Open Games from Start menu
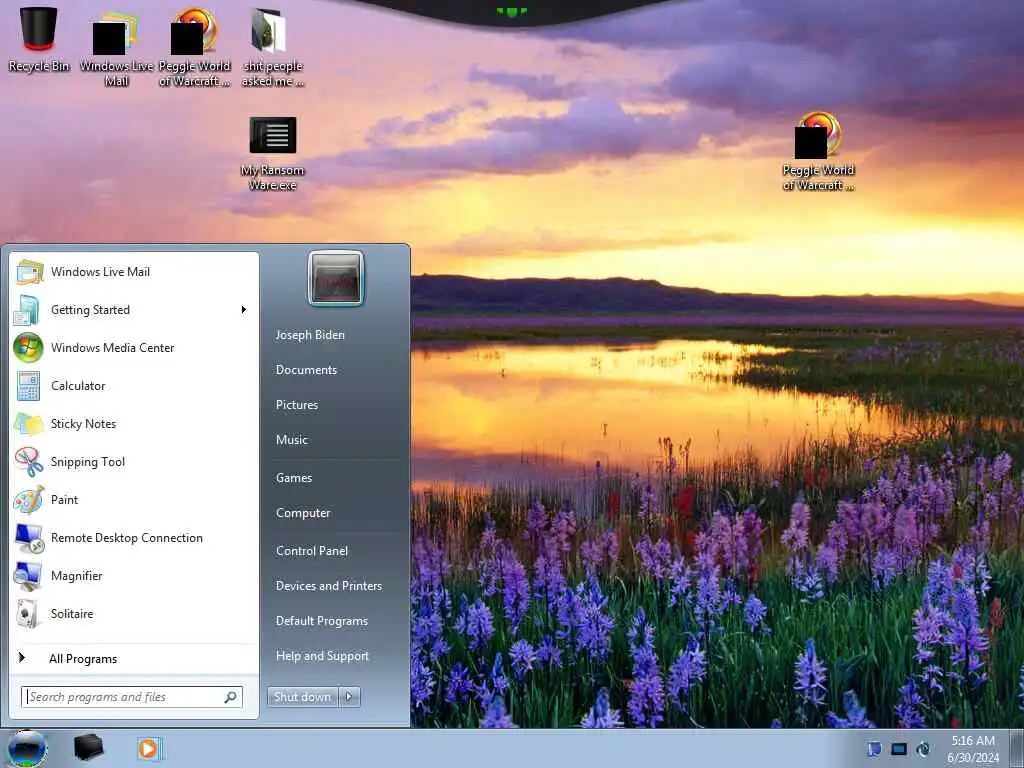 coord(294,478)
